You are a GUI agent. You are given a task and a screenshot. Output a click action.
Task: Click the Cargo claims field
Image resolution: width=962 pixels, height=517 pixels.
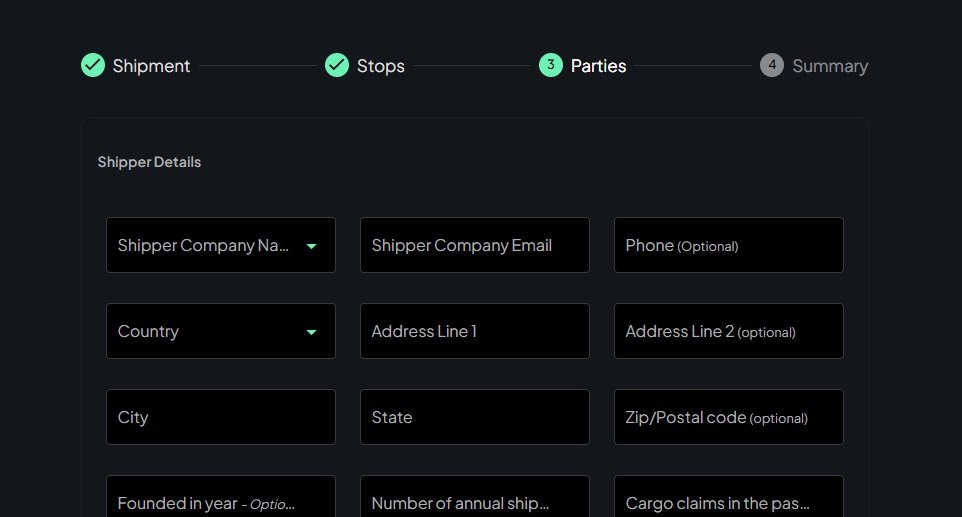(x=729, y=498)
